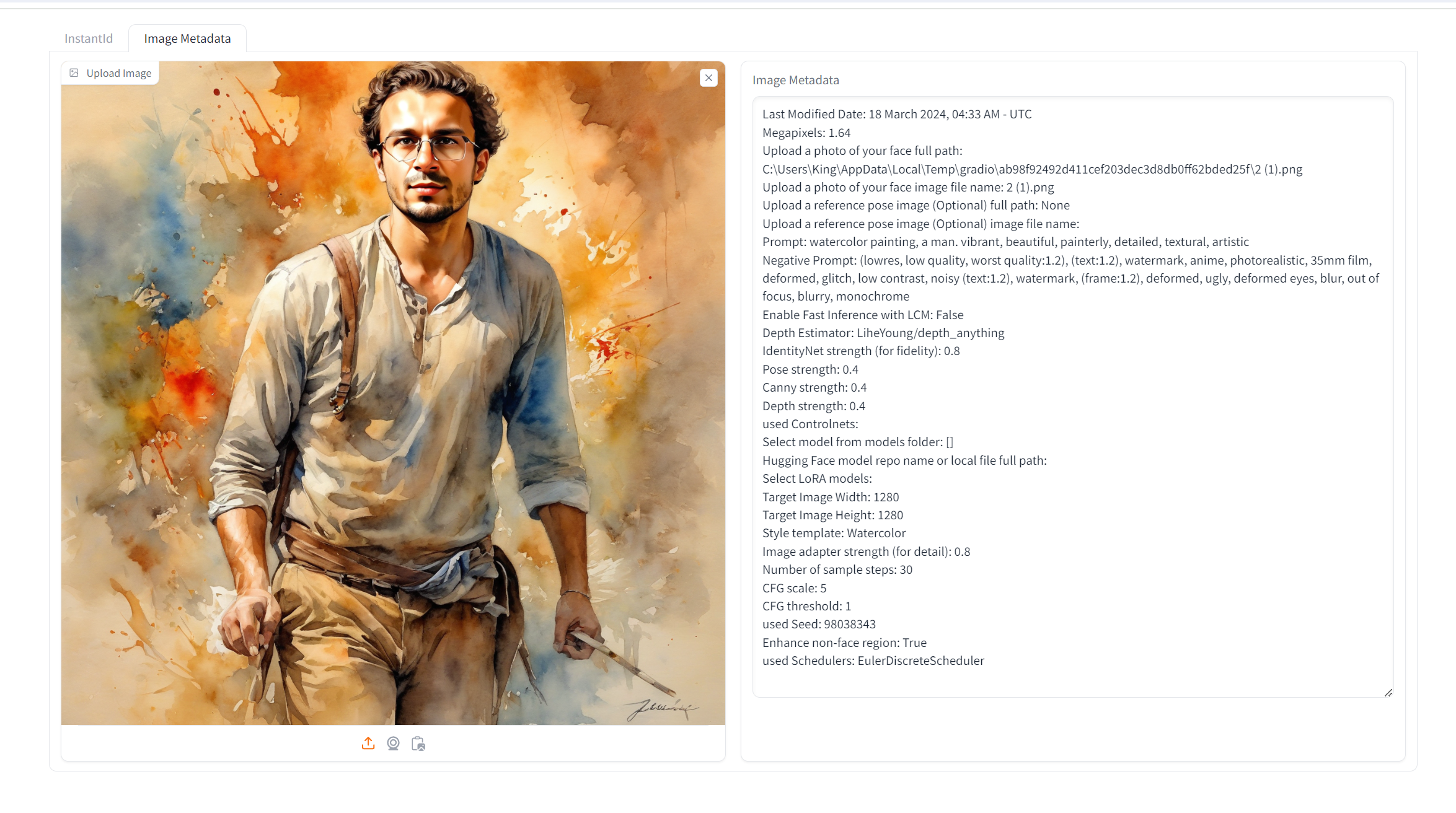Switch to the InstantId tab

[89, 38]
